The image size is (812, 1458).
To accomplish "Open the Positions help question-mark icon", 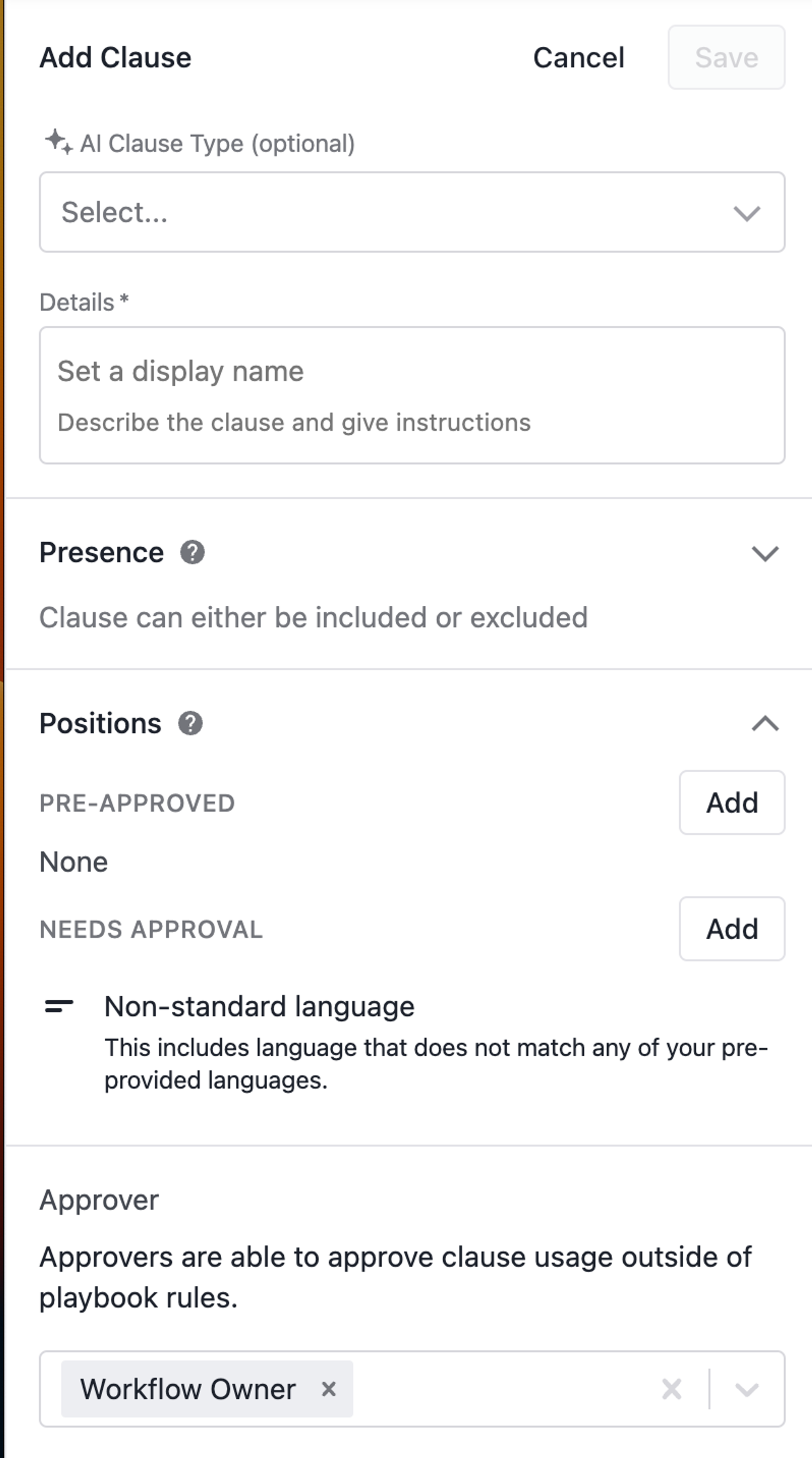I will (x=191, y=724).
